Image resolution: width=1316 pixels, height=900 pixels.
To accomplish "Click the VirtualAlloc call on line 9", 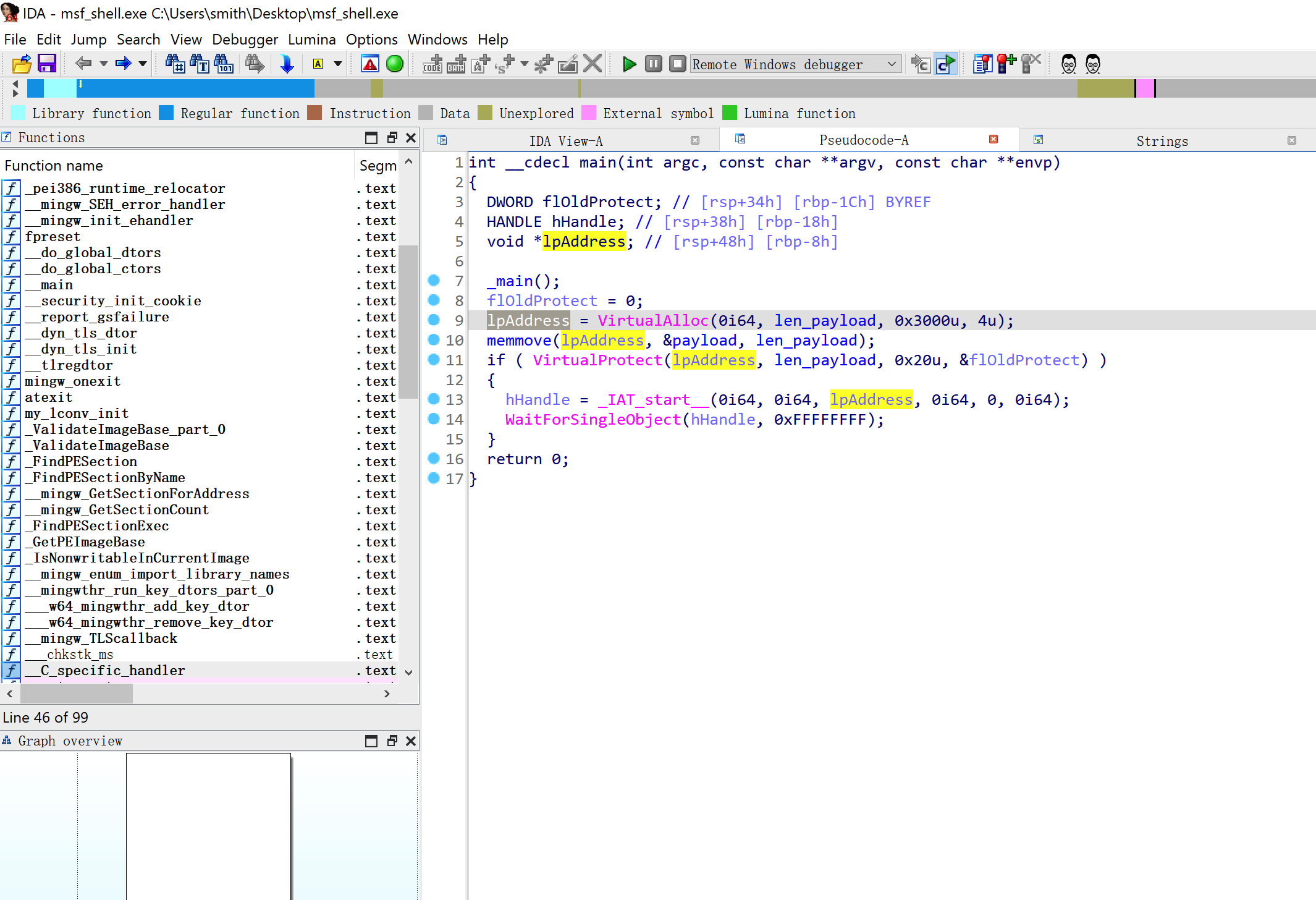I will point(652,320).
